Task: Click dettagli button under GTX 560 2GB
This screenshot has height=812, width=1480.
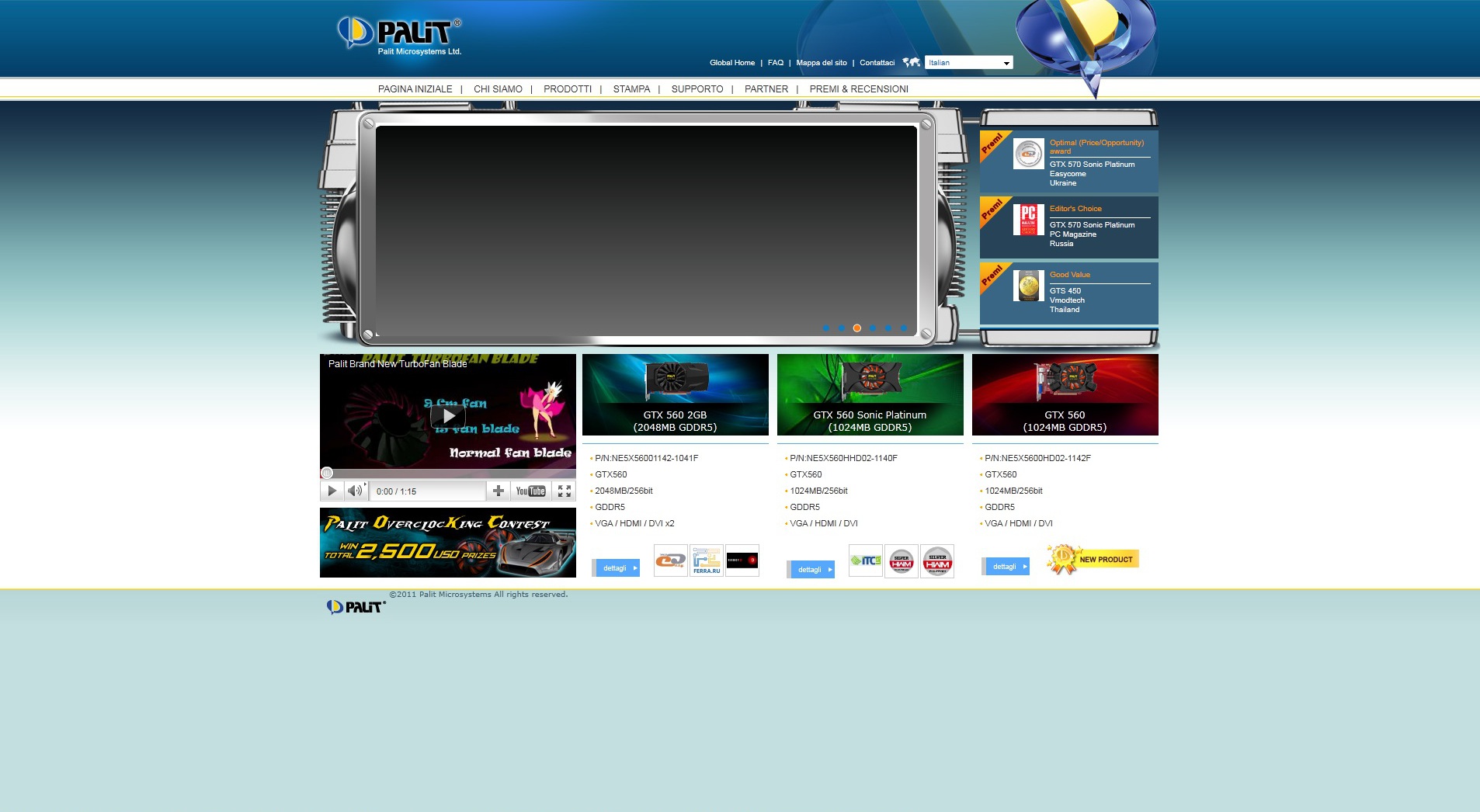Action: (x=617, y=568)
